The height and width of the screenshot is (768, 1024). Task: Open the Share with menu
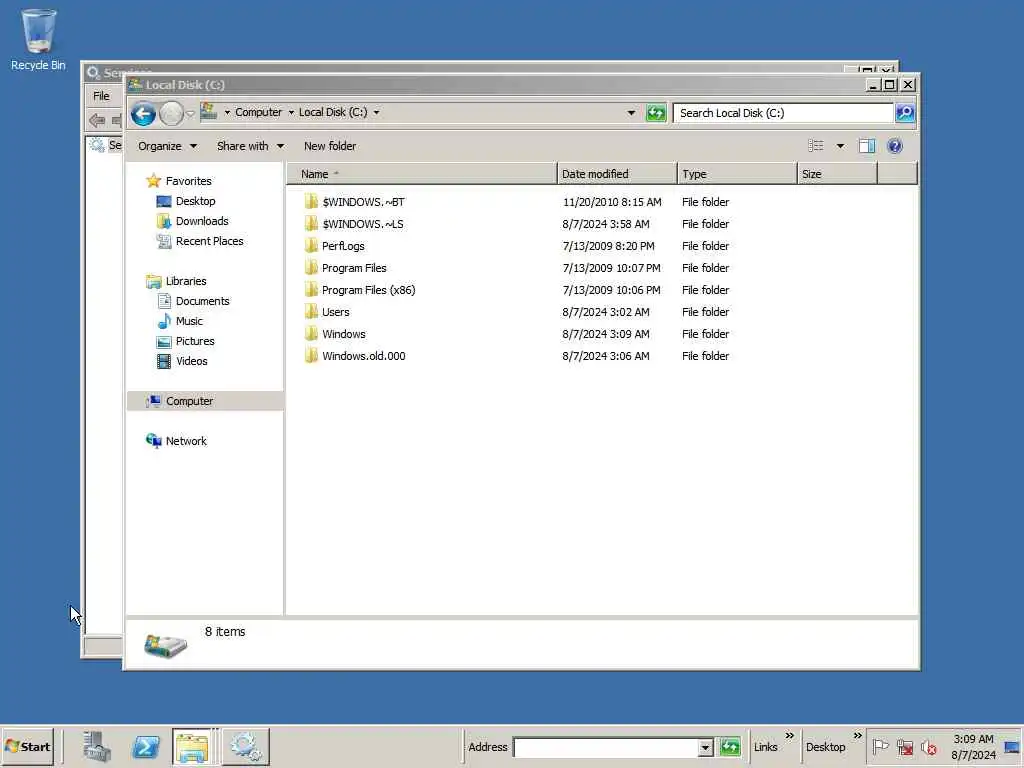point(250,146)
